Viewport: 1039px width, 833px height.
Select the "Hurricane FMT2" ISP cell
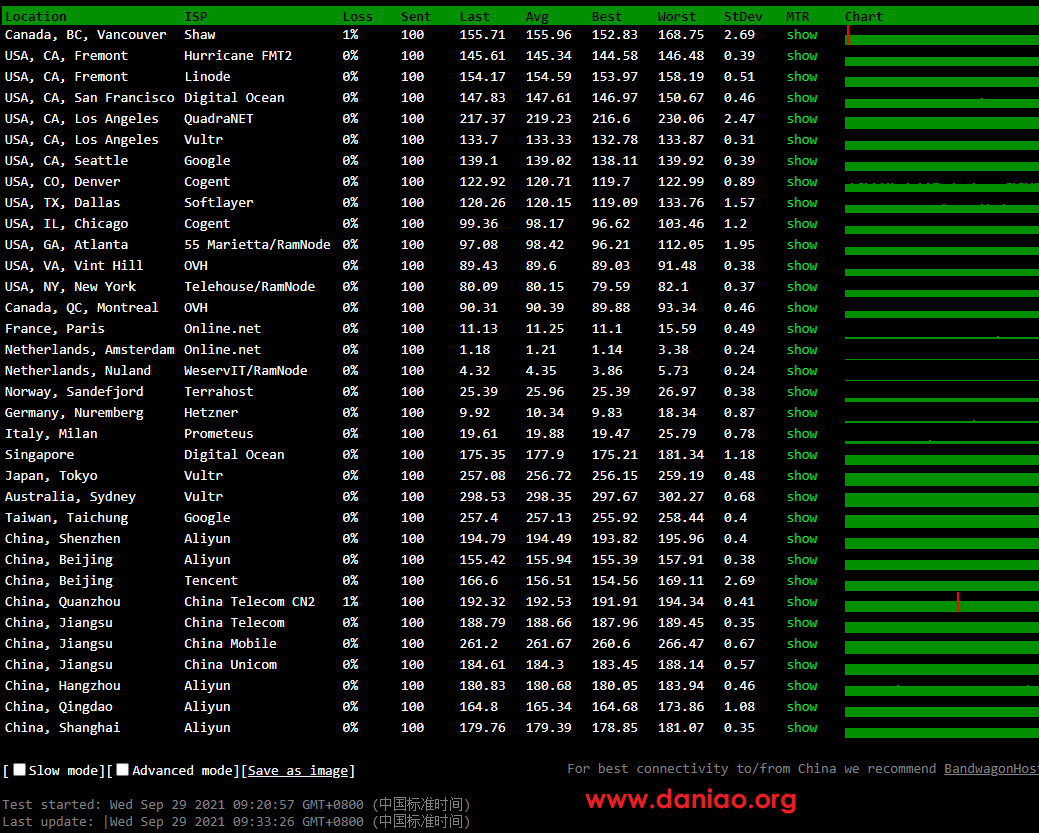[x=238, y=56]
